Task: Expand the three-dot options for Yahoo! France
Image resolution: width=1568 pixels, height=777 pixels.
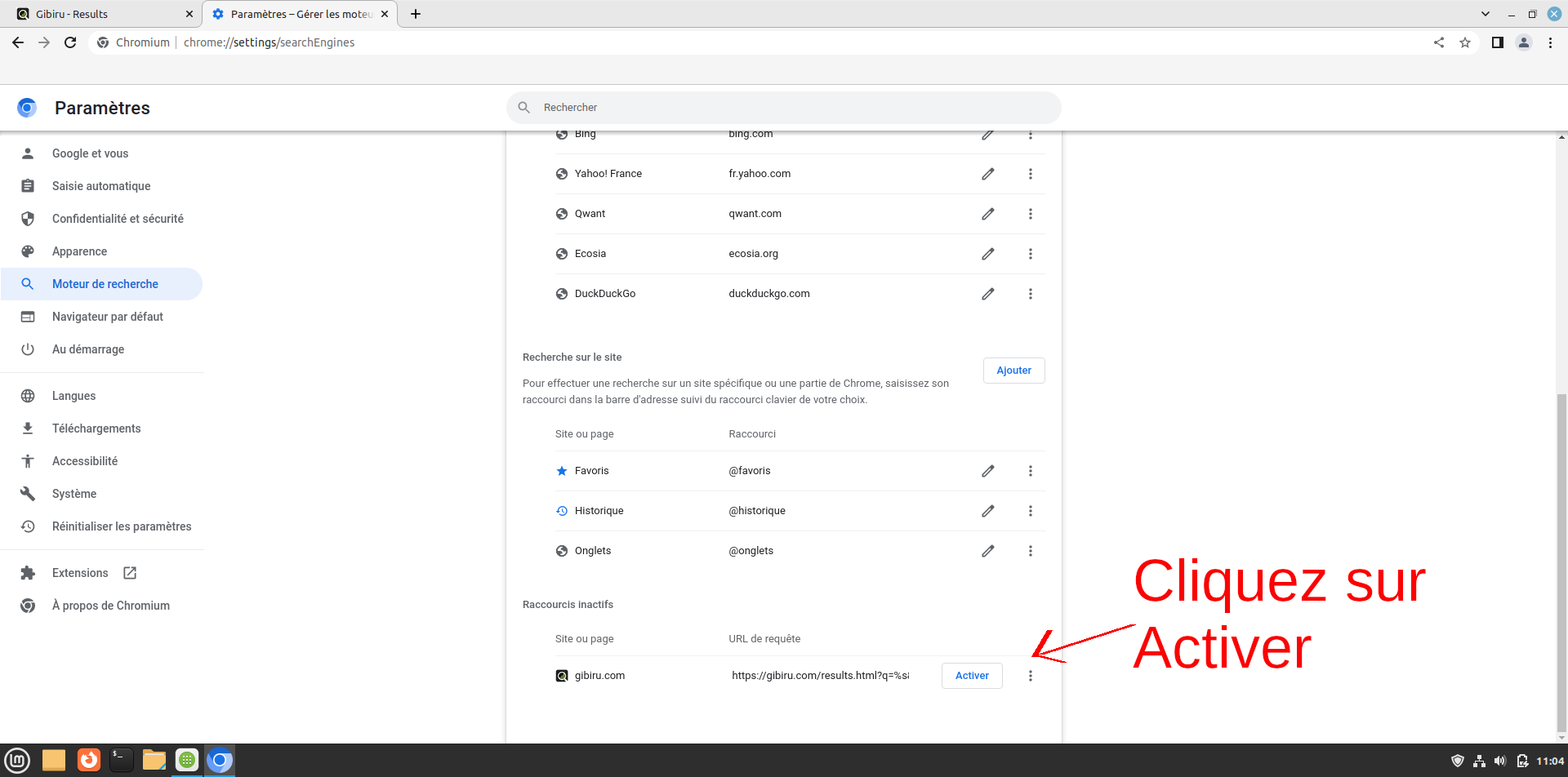Action: (x=1031, y=174)
